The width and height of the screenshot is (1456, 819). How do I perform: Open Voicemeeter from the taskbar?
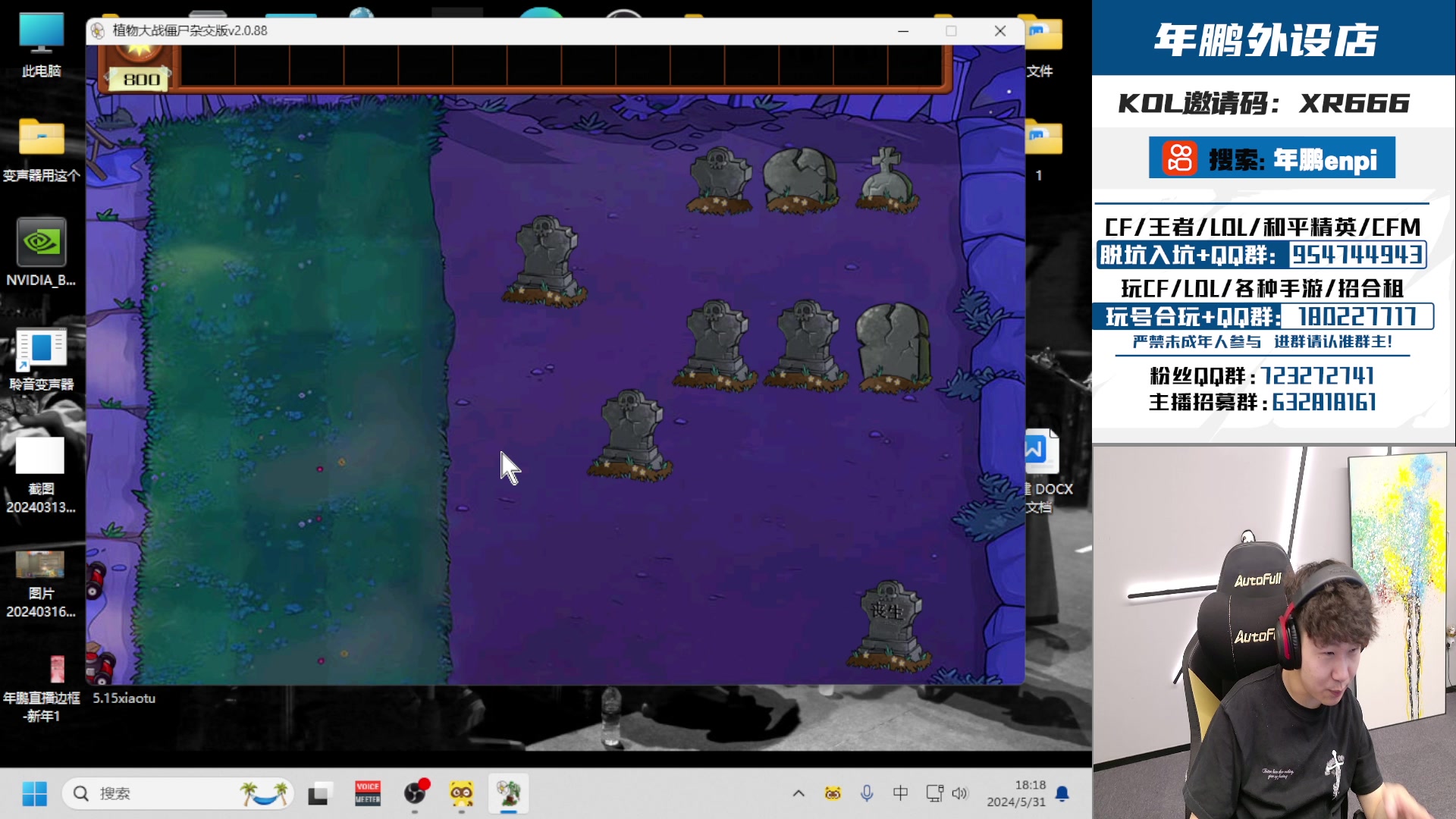tap(368, 793)
